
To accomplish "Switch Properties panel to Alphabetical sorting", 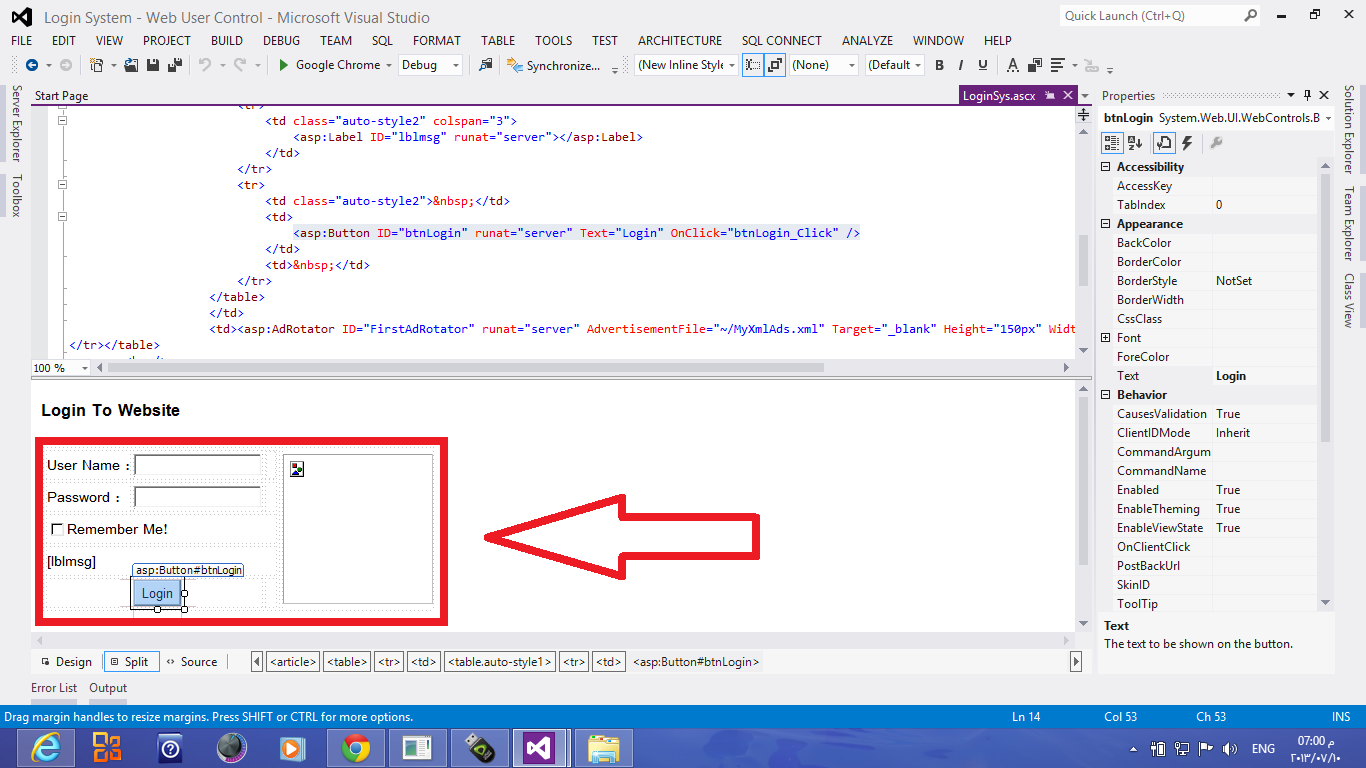I will click(x=1133, y=142).
